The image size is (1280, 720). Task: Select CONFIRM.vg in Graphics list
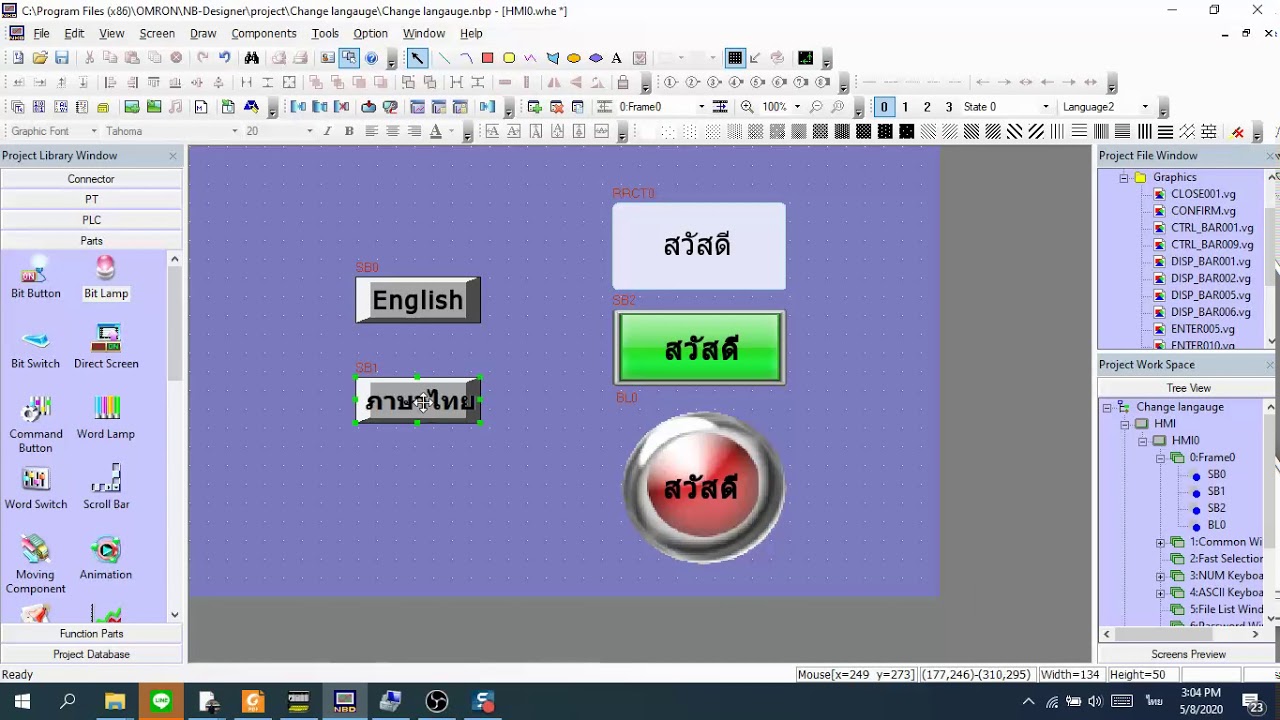pyautogui.click(x=1203, y=211)
